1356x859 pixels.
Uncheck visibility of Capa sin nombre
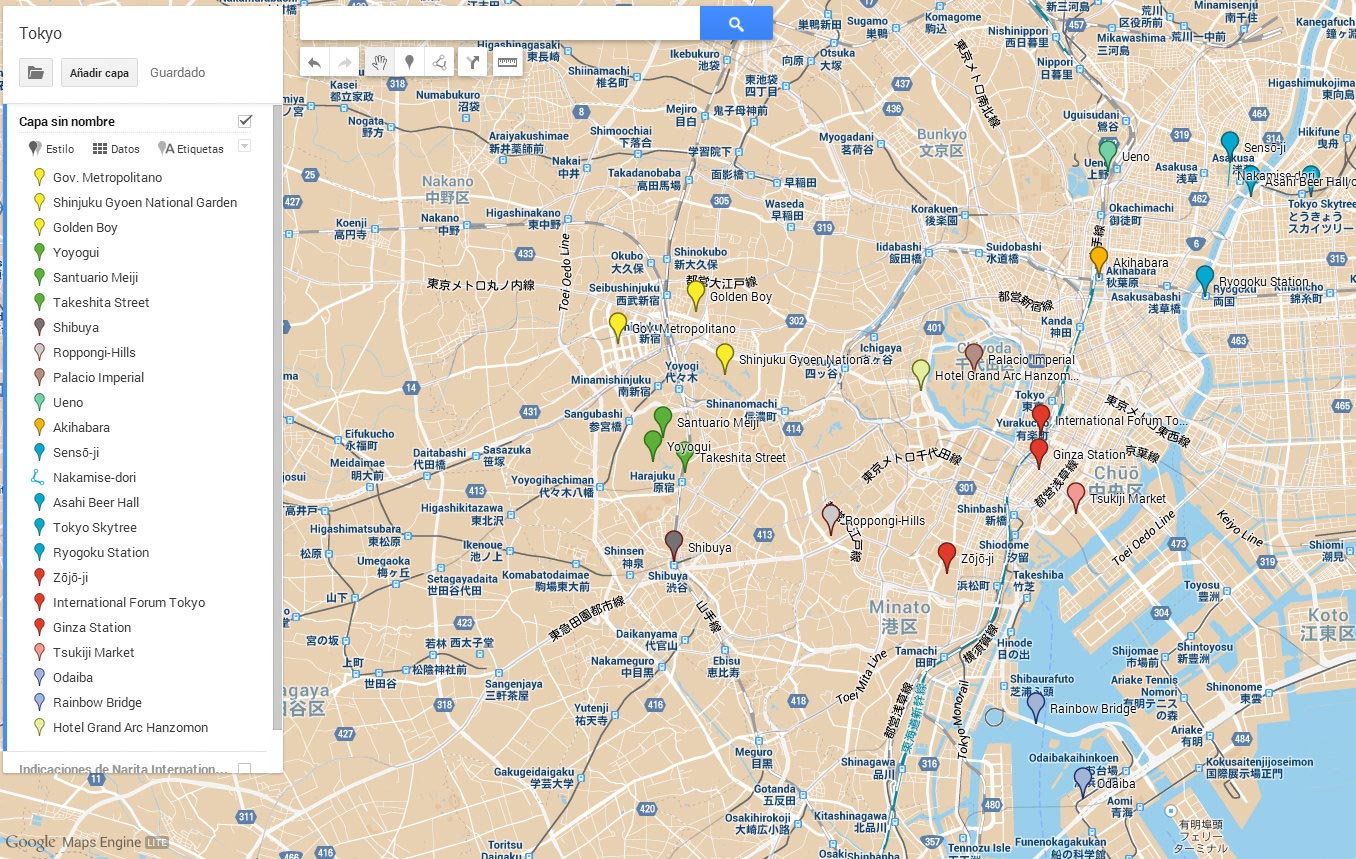pyautogui.click(x=244, y=119)
